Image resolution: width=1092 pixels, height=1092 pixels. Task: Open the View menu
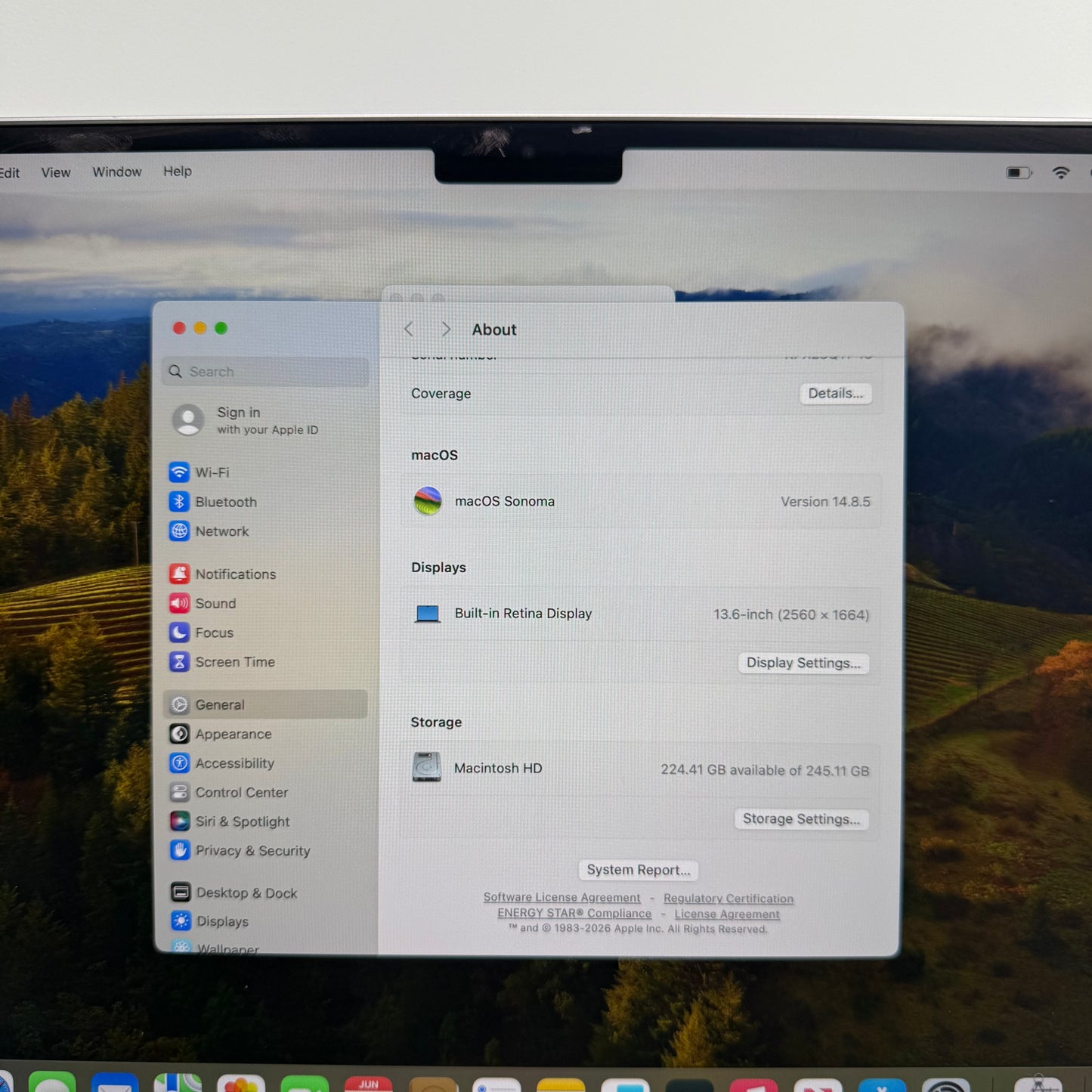click(56, 172)
